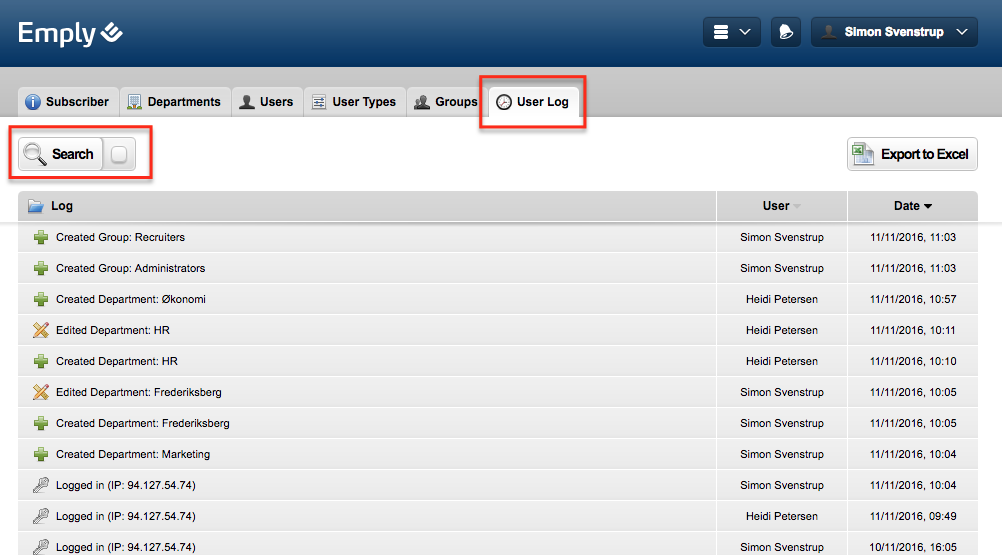
Task: Click the pencil icon for Edited Department: HR
Action: click(41, 330)
